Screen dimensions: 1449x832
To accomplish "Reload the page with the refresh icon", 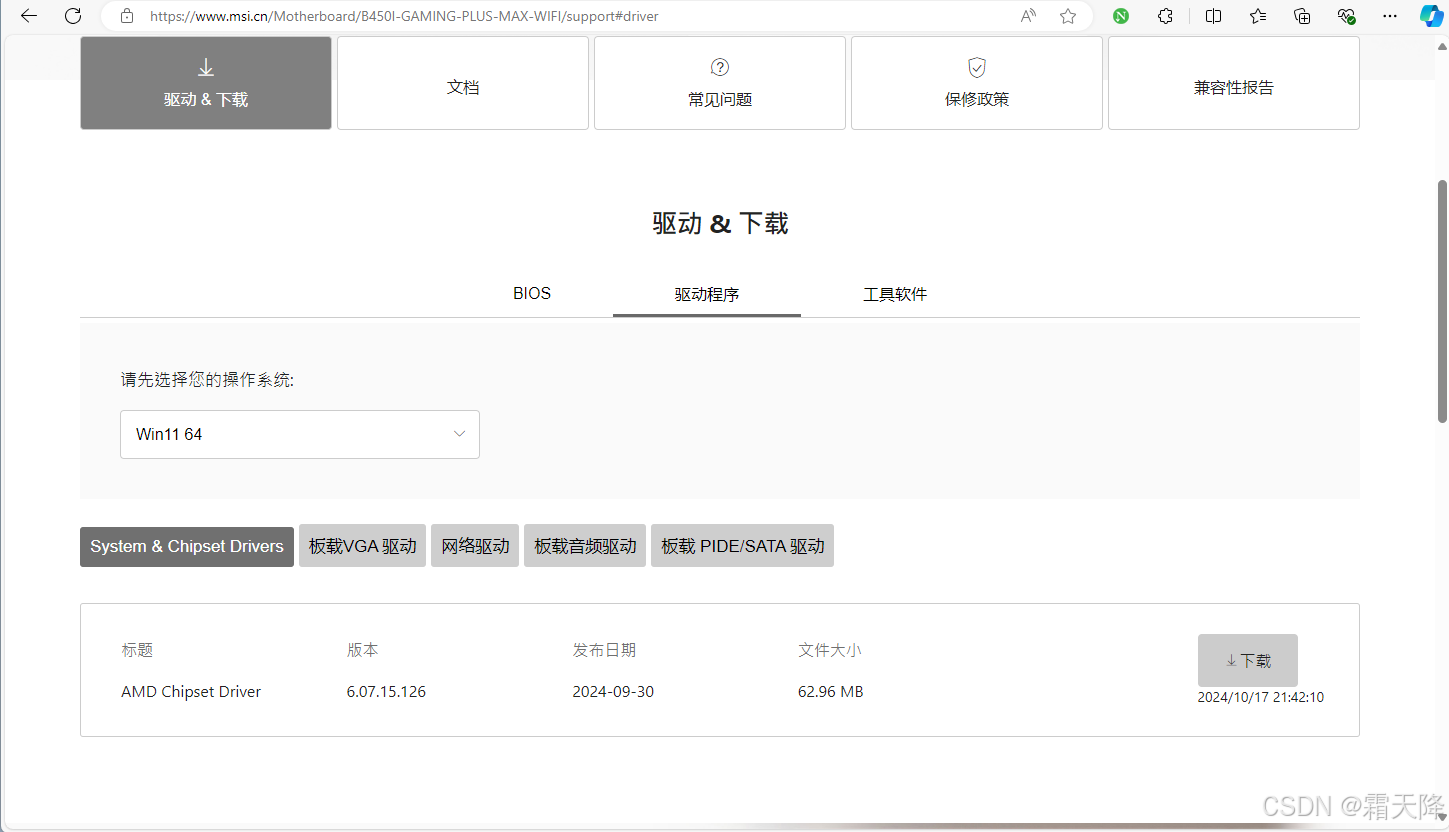I will click(73, 16).
